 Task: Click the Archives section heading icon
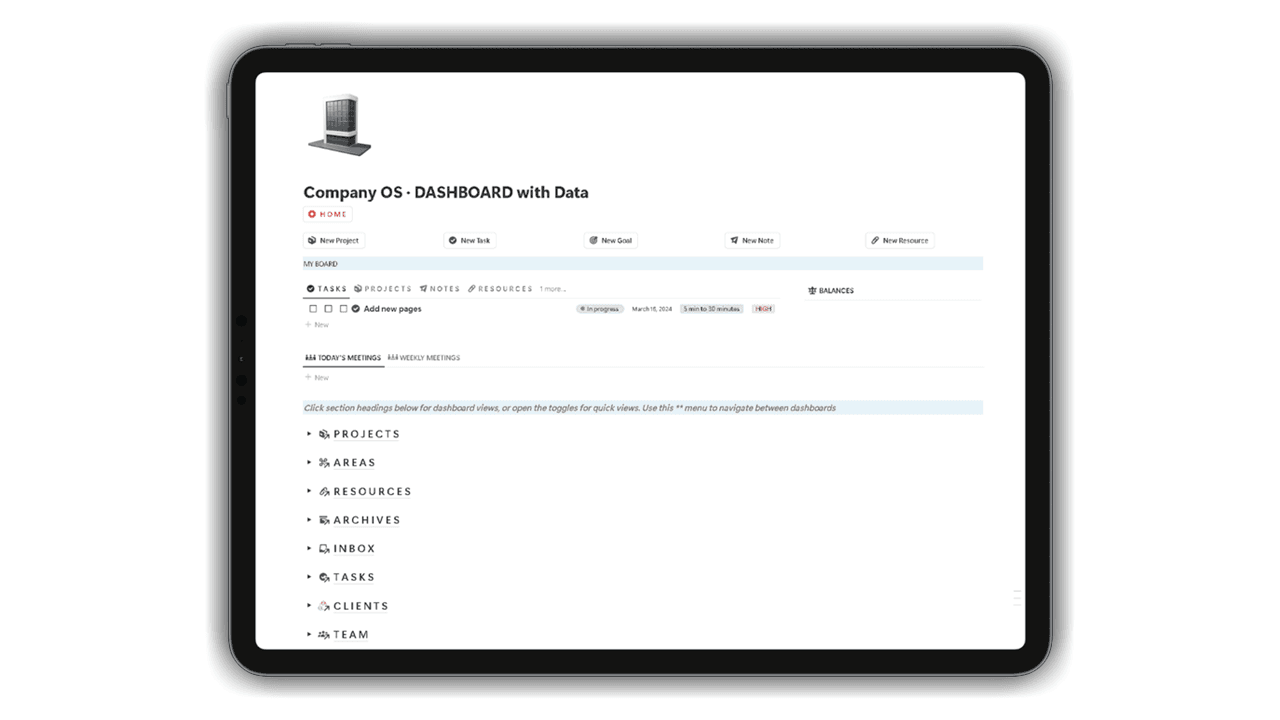(x=324, y=520)
